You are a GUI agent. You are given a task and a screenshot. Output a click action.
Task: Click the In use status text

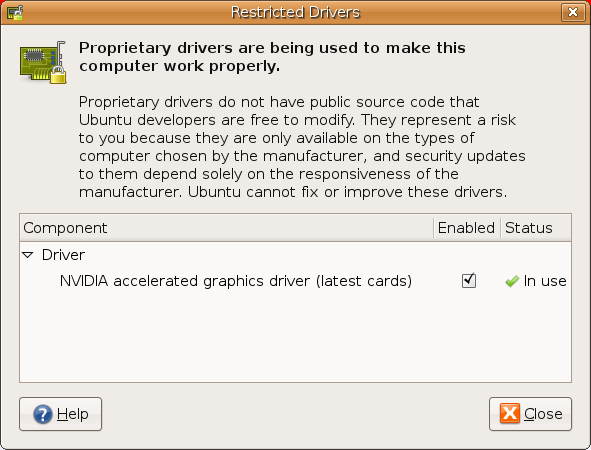[x=545, y=281]
